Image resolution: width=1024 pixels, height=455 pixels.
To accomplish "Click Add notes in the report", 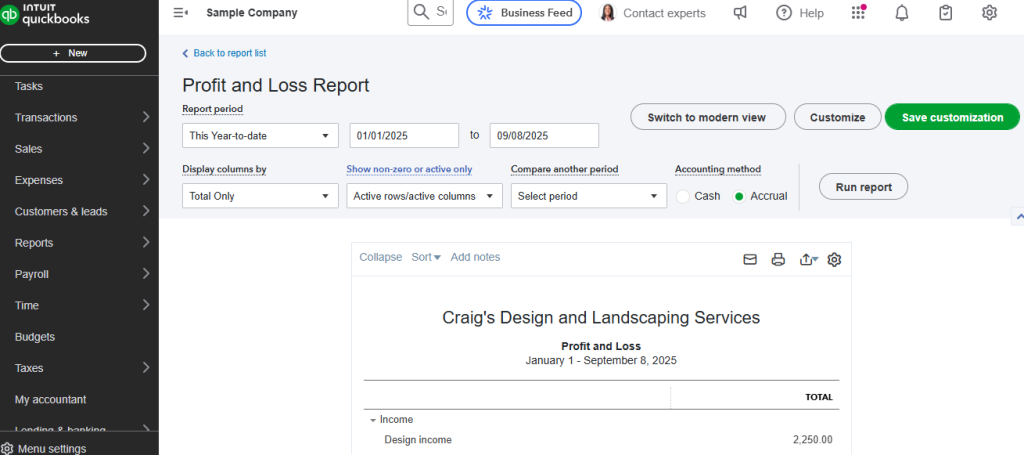I will 475,257.
